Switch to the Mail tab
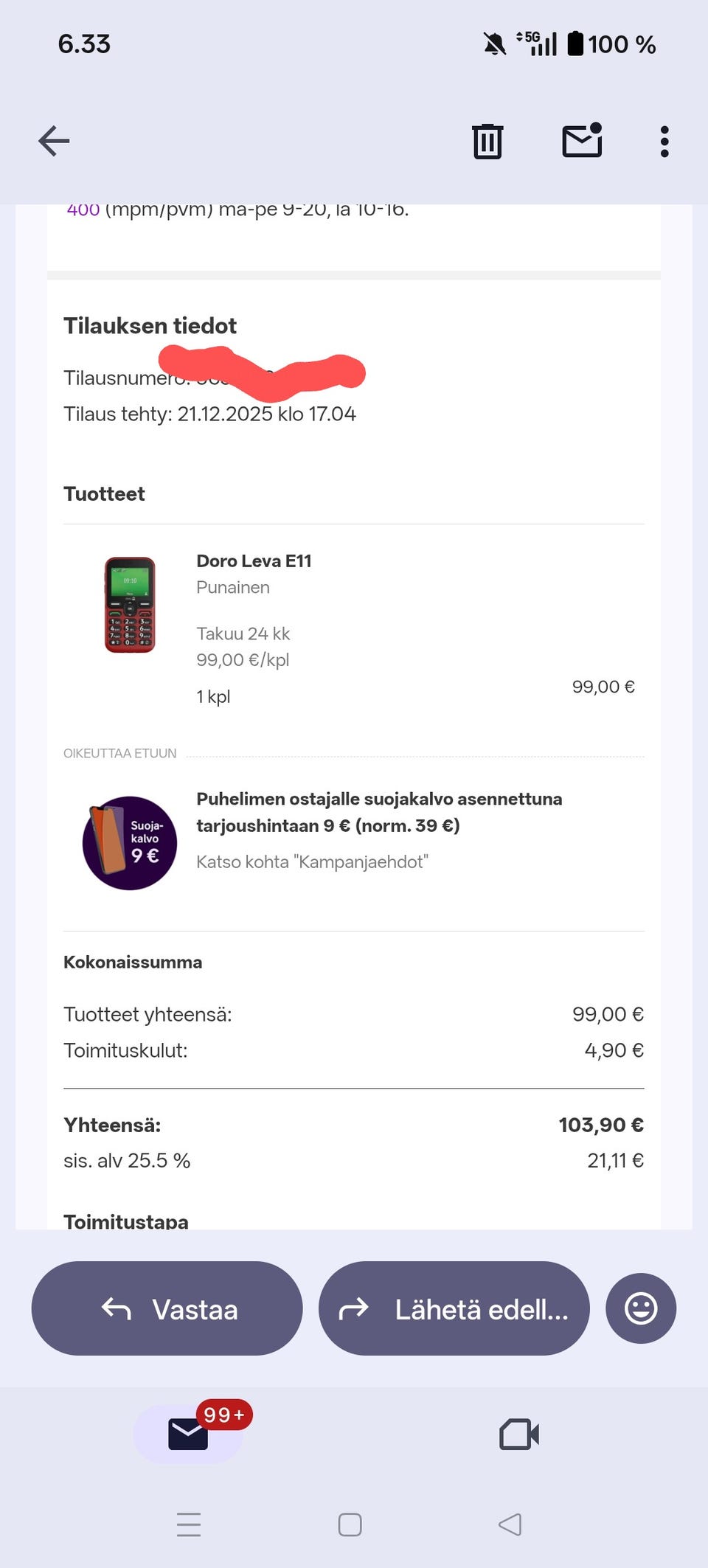 pos(188,1434)
